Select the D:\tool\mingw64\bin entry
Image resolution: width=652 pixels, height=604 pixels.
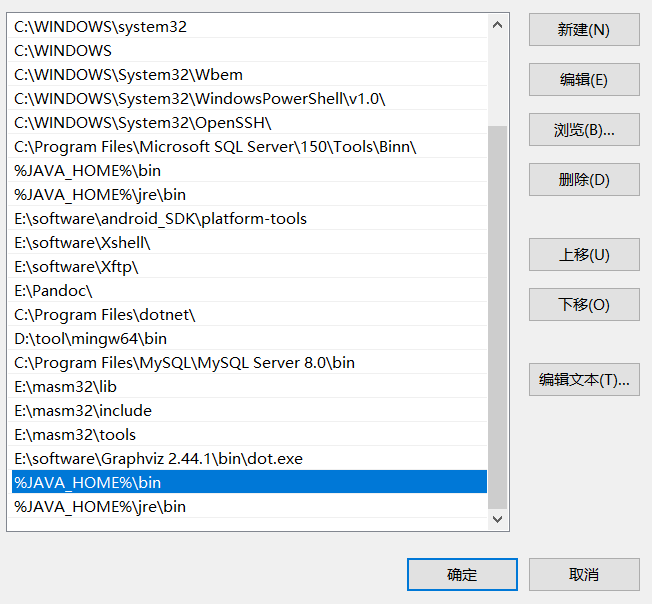(249, 339)
